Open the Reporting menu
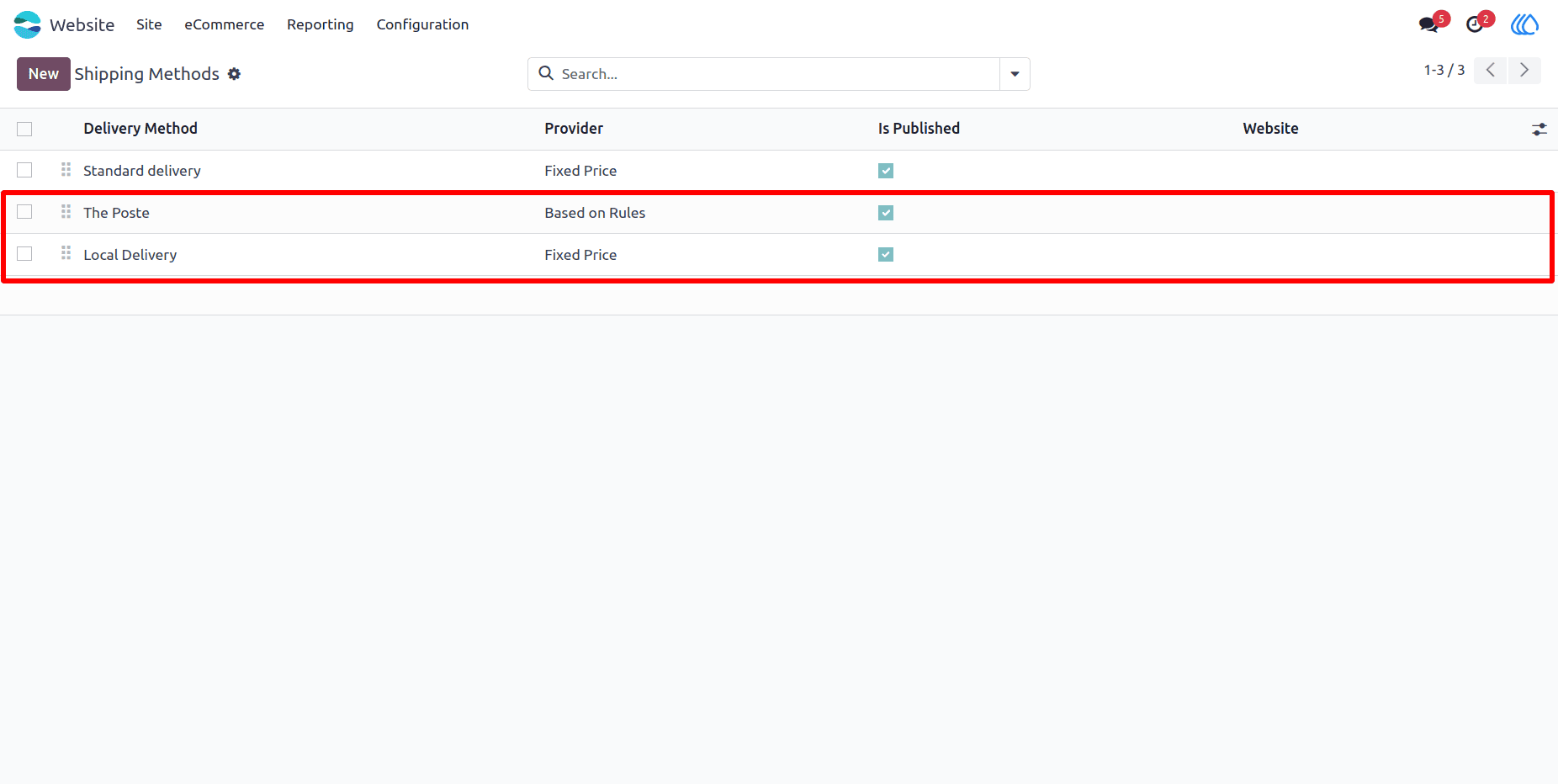The width and height of the screenshot is (1558, 784). pyautogui.click(x=321, y=24)
